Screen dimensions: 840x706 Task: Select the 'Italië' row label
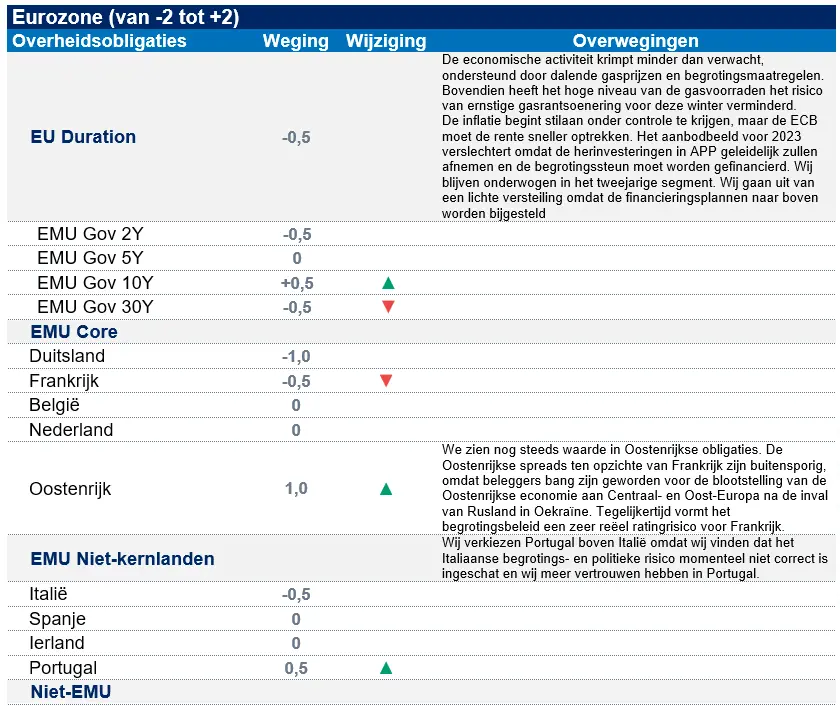[x=48, y=594]
